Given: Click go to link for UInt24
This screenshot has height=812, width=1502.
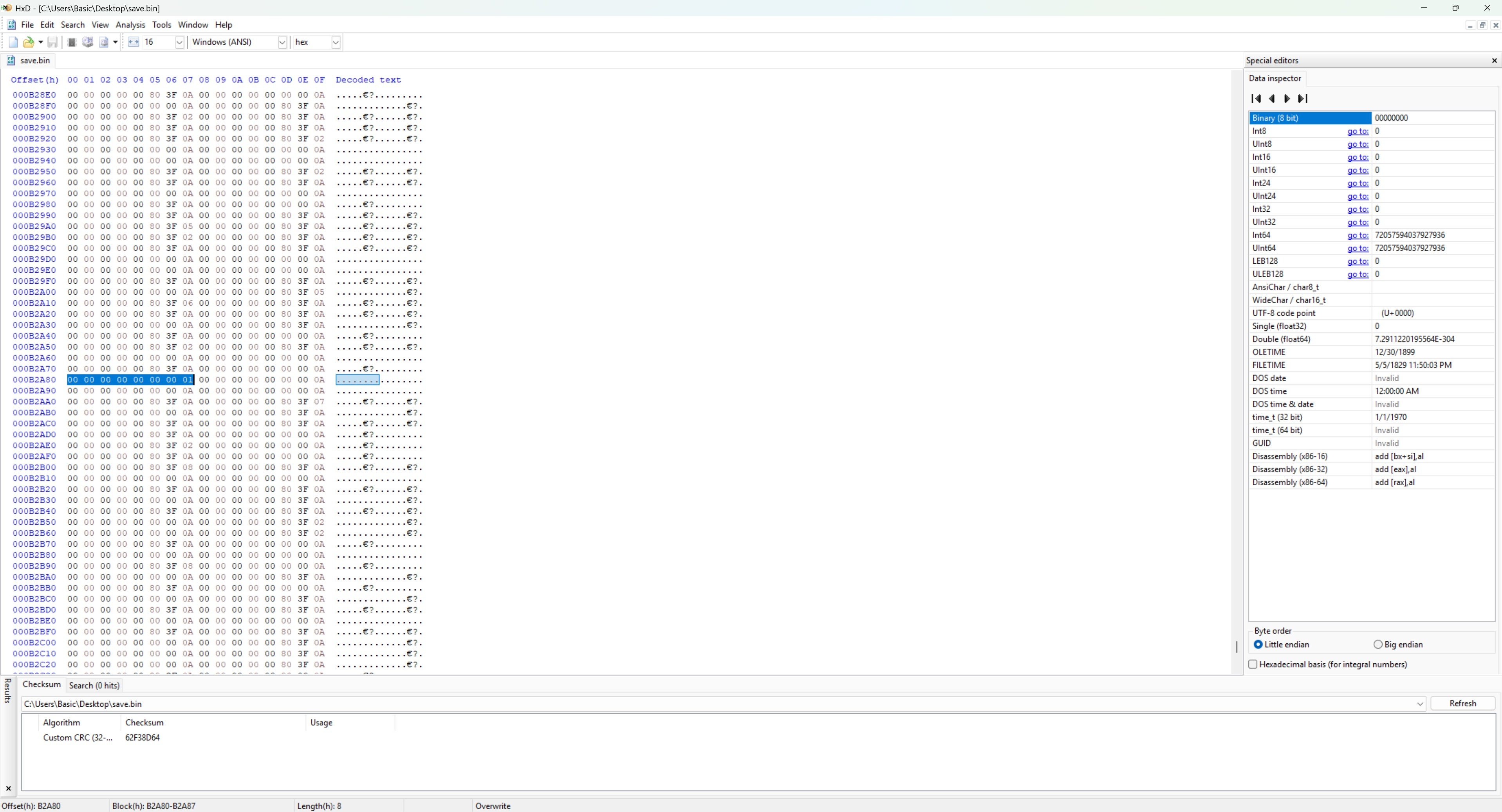Looking at the screenshot, I should [1358, 196].
